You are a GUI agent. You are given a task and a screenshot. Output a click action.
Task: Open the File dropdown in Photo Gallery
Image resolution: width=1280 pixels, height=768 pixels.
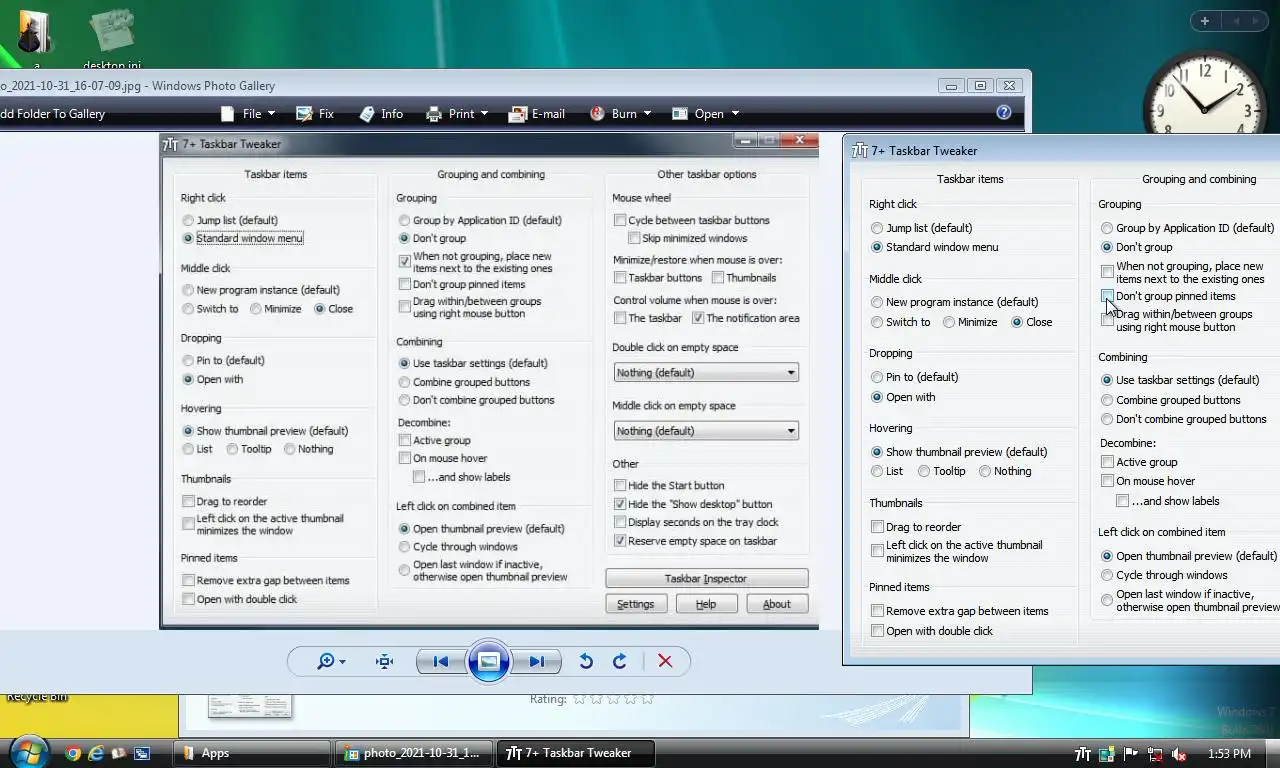point(248,114)
